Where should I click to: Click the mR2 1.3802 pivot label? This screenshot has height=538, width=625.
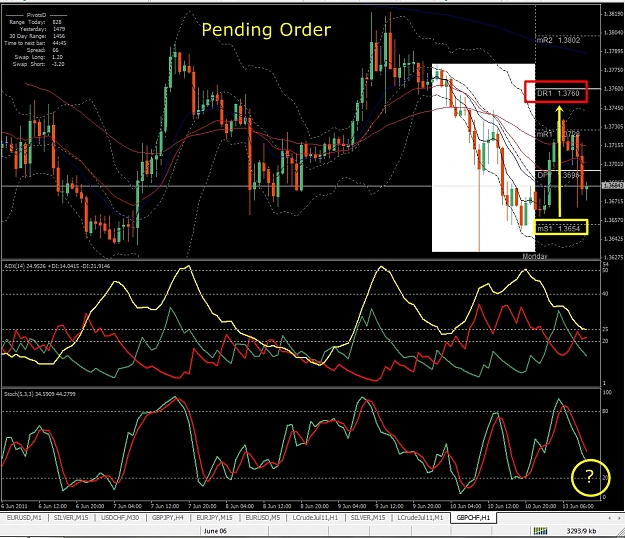558,40
